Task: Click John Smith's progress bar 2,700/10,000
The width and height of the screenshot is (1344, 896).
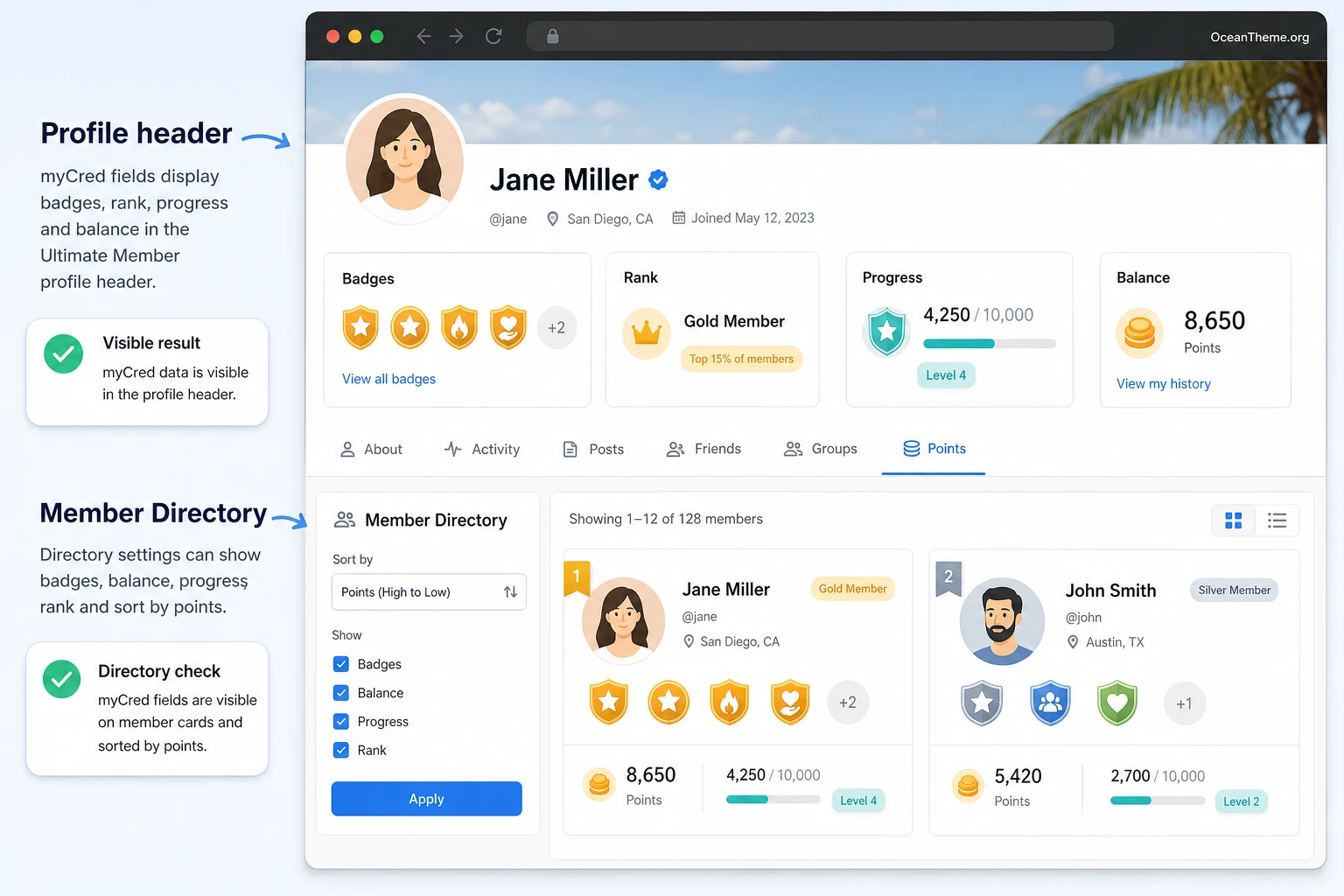Action: pyautogui.click(x=1158, y=800)
